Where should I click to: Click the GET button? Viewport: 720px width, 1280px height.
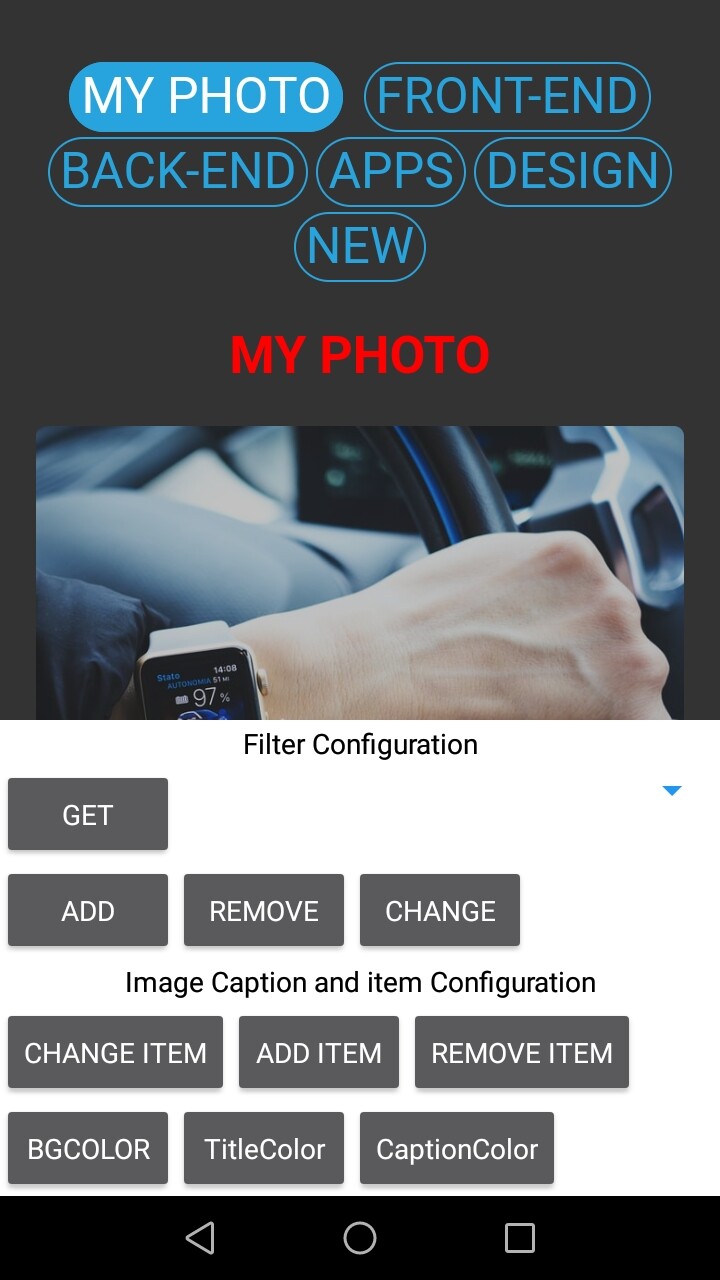click(88, 815)
